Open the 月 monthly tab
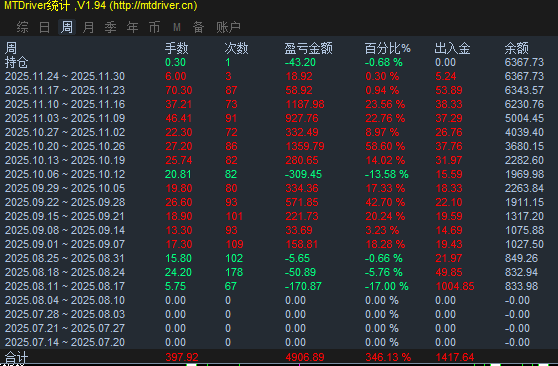Screen dimensions: 558x366 pyautogui.click(x=88, y=27)
